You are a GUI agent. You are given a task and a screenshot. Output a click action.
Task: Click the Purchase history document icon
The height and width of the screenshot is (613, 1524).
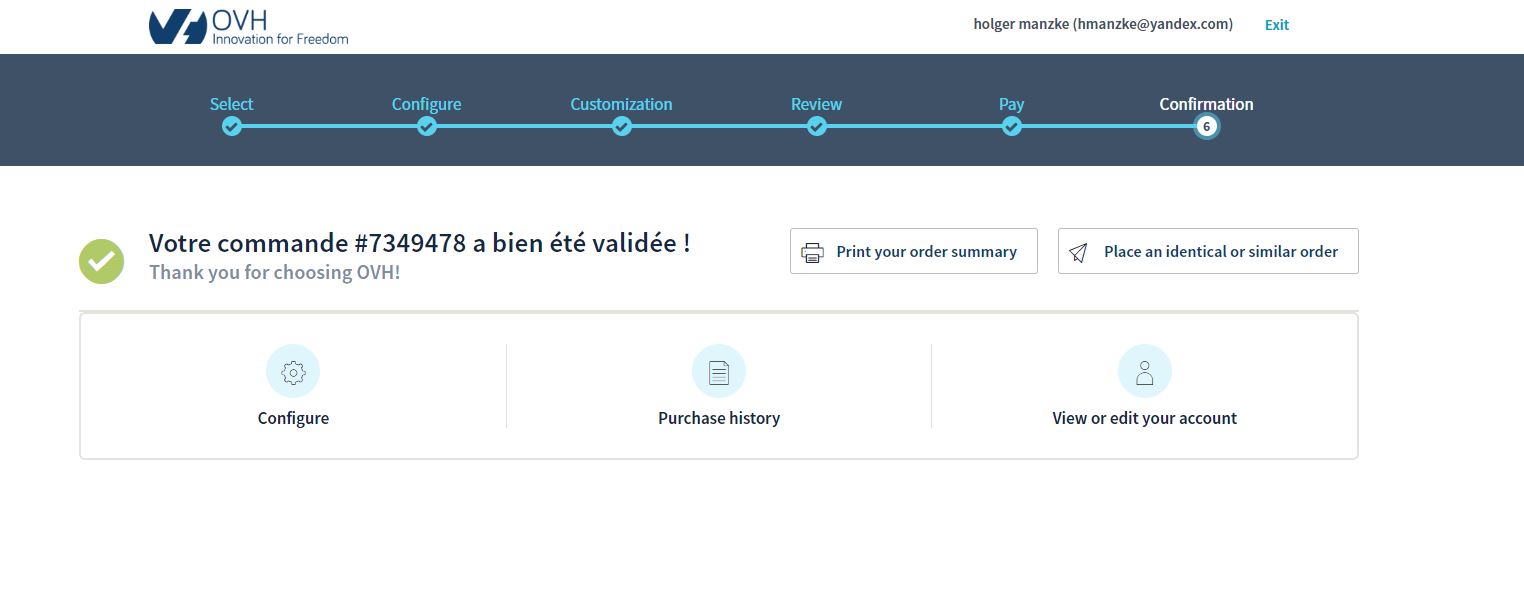(x=719, y=372)
